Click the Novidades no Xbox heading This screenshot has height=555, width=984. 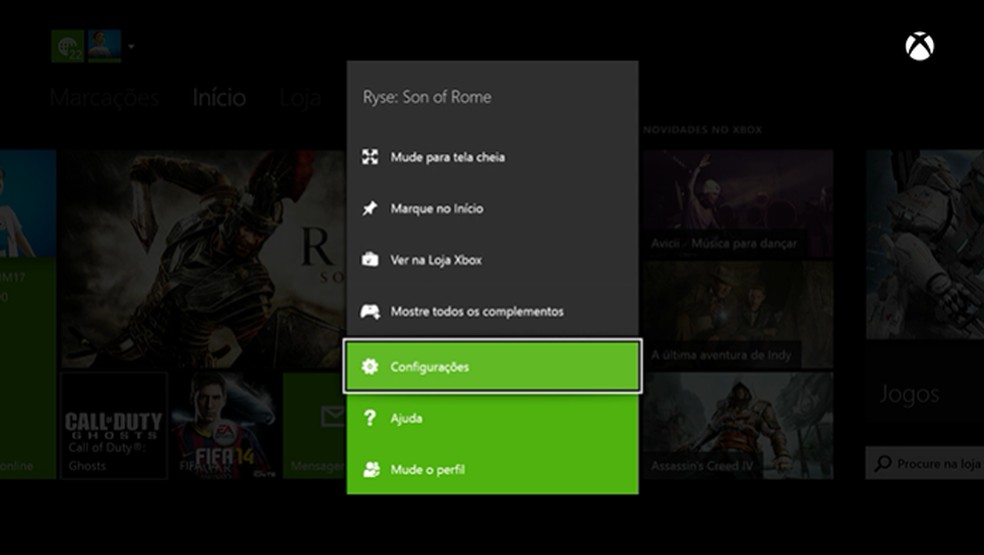pyautogui.click(x=702, y=130)
